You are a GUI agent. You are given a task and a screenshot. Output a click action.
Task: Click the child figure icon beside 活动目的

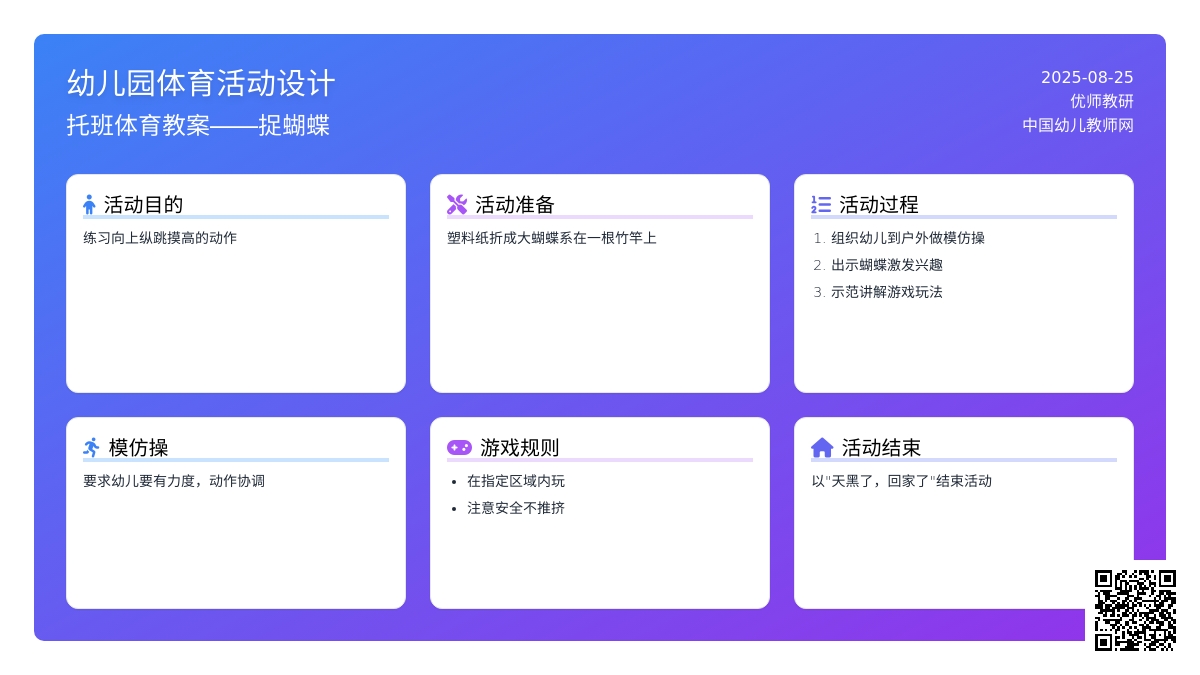click(89, 205)
